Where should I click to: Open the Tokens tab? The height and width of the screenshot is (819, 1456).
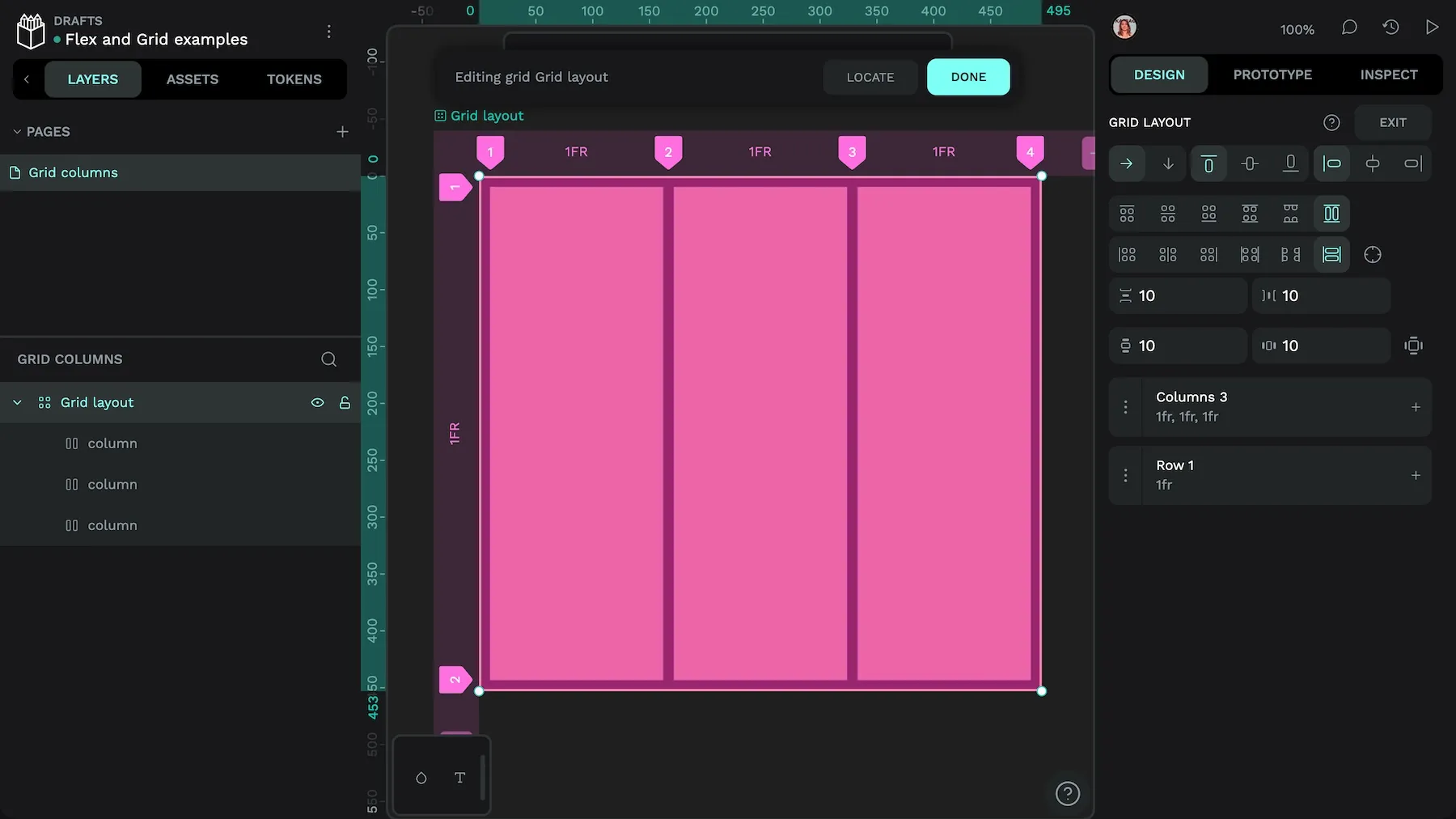(x=294, y=79)
